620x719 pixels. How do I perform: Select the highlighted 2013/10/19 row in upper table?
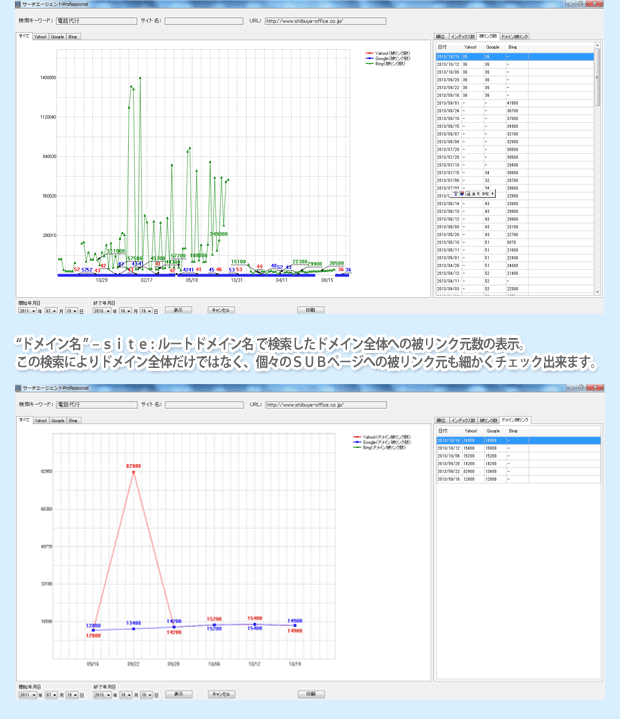[x=515, y=57]
